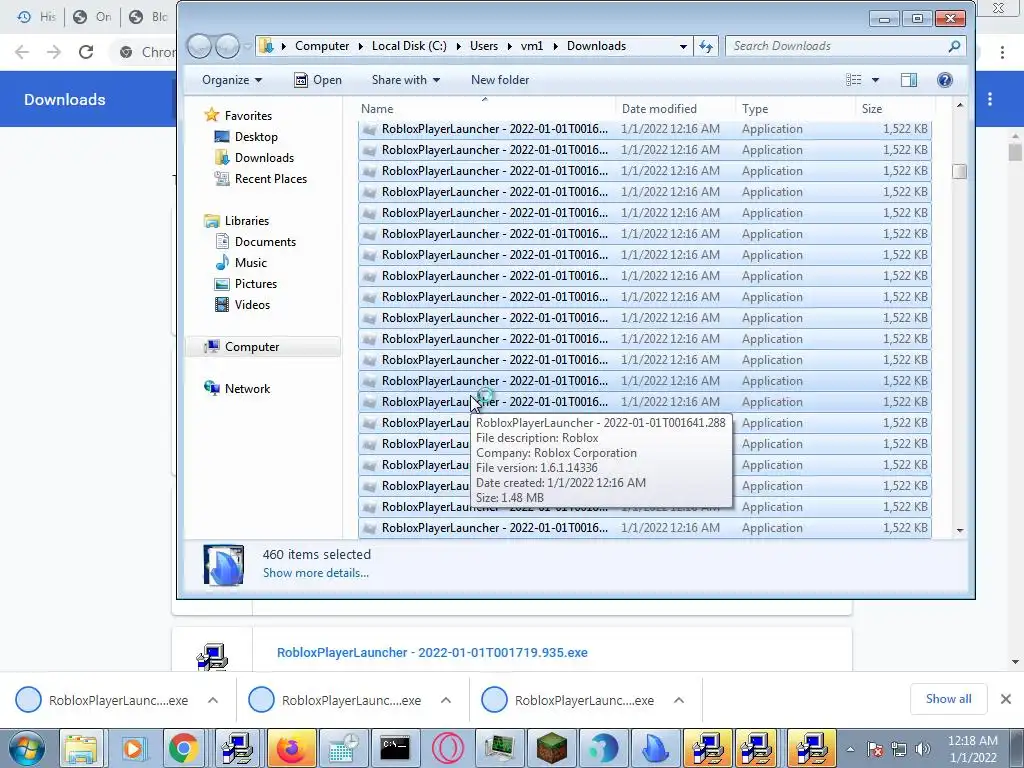Expand the arrow after Computer in breadcrumb

[361, 46]
